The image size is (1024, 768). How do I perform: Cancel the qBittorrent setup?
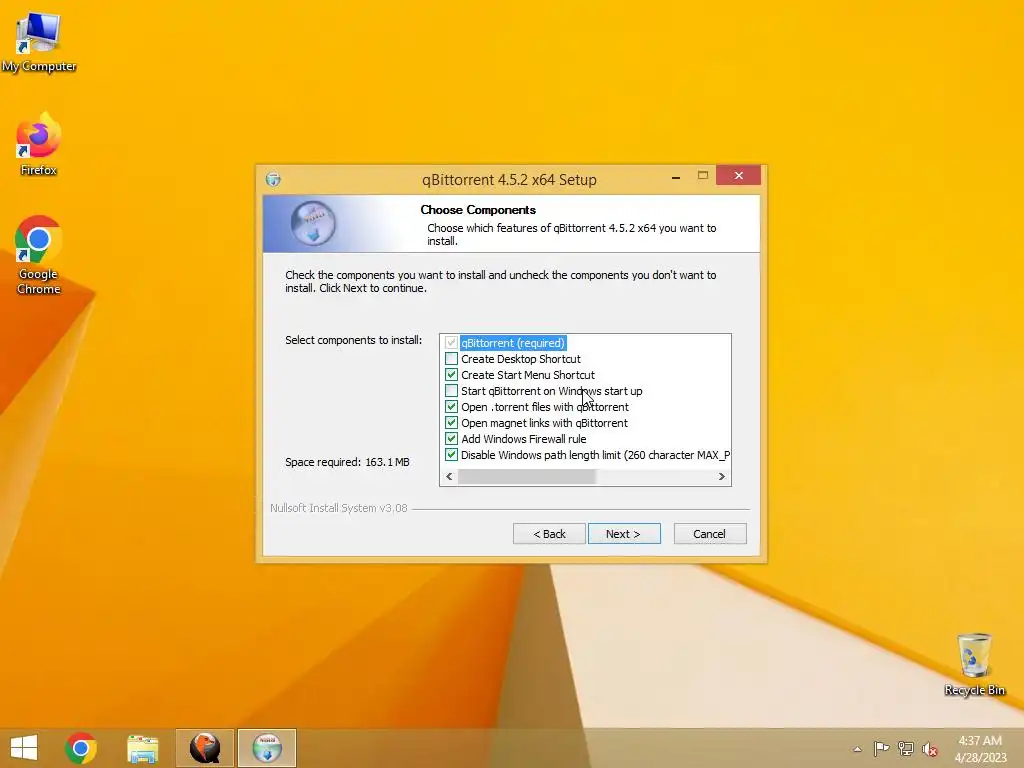click(x=709, y=534)
